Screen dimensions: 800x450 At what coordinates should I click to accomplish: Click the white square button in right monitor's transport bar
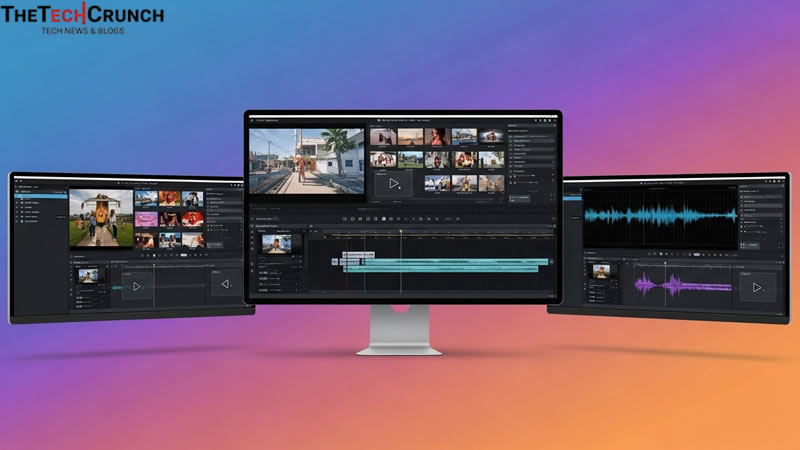click(661, 254)
